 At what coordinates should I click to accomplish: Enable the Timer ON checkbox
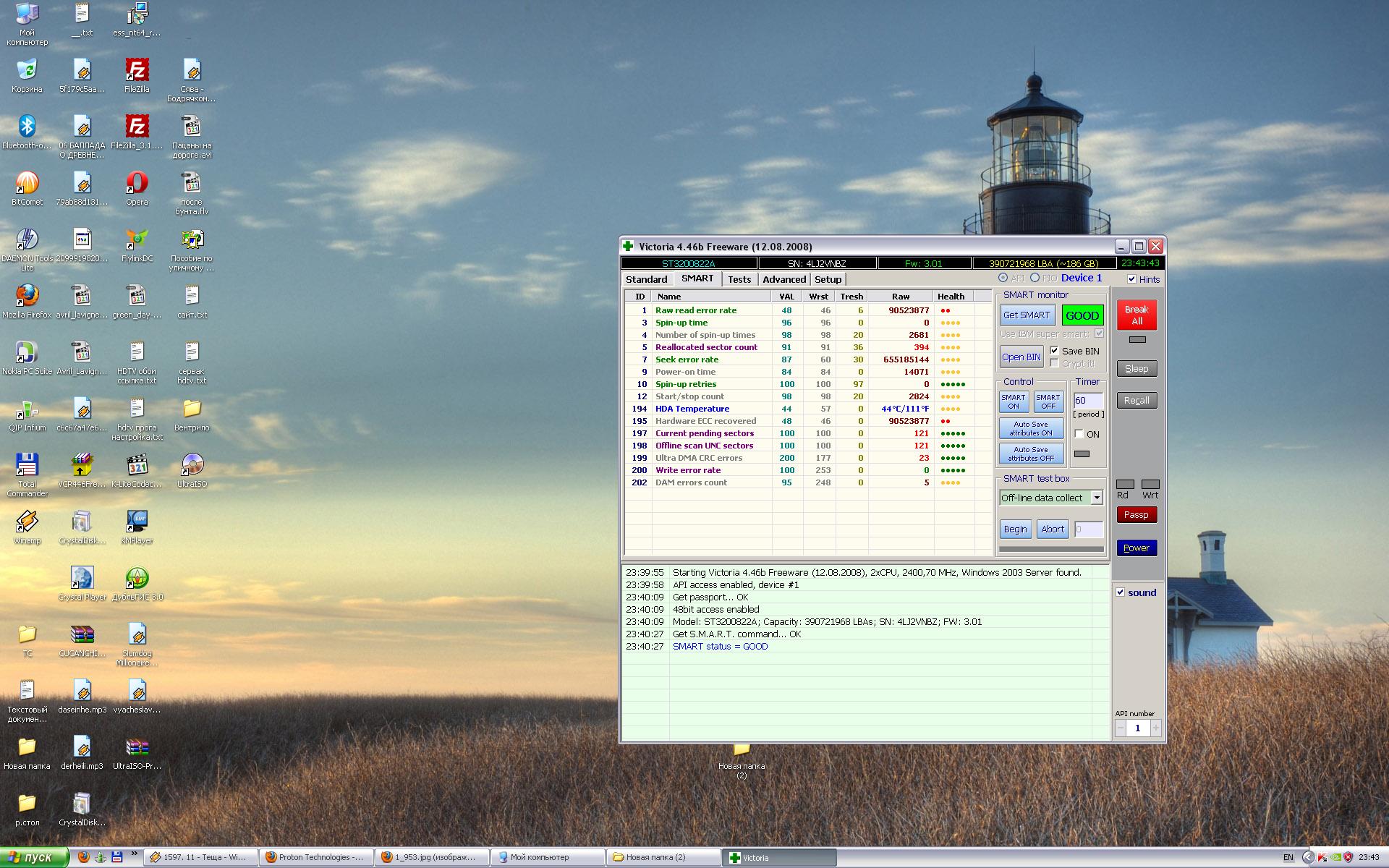pos(1079,434)
